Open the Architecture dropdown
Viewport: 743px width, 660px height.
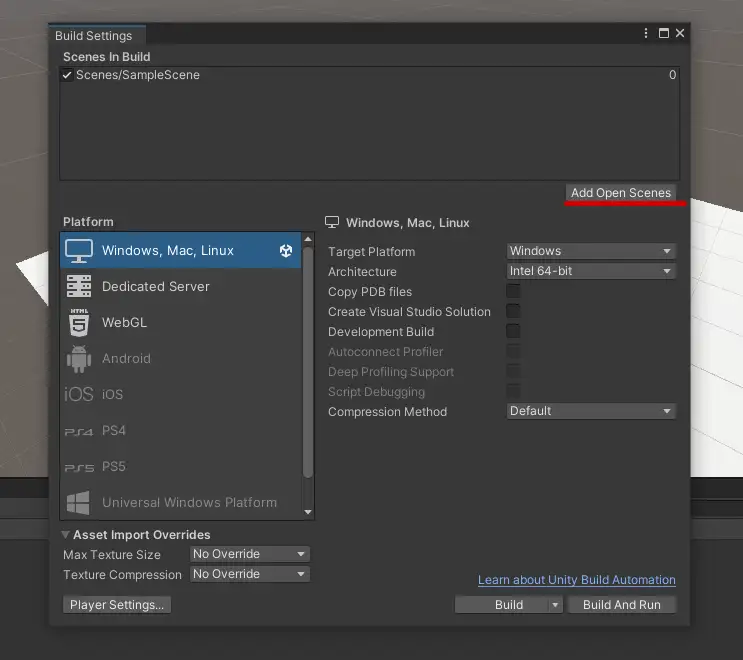(x=591, y=271)
